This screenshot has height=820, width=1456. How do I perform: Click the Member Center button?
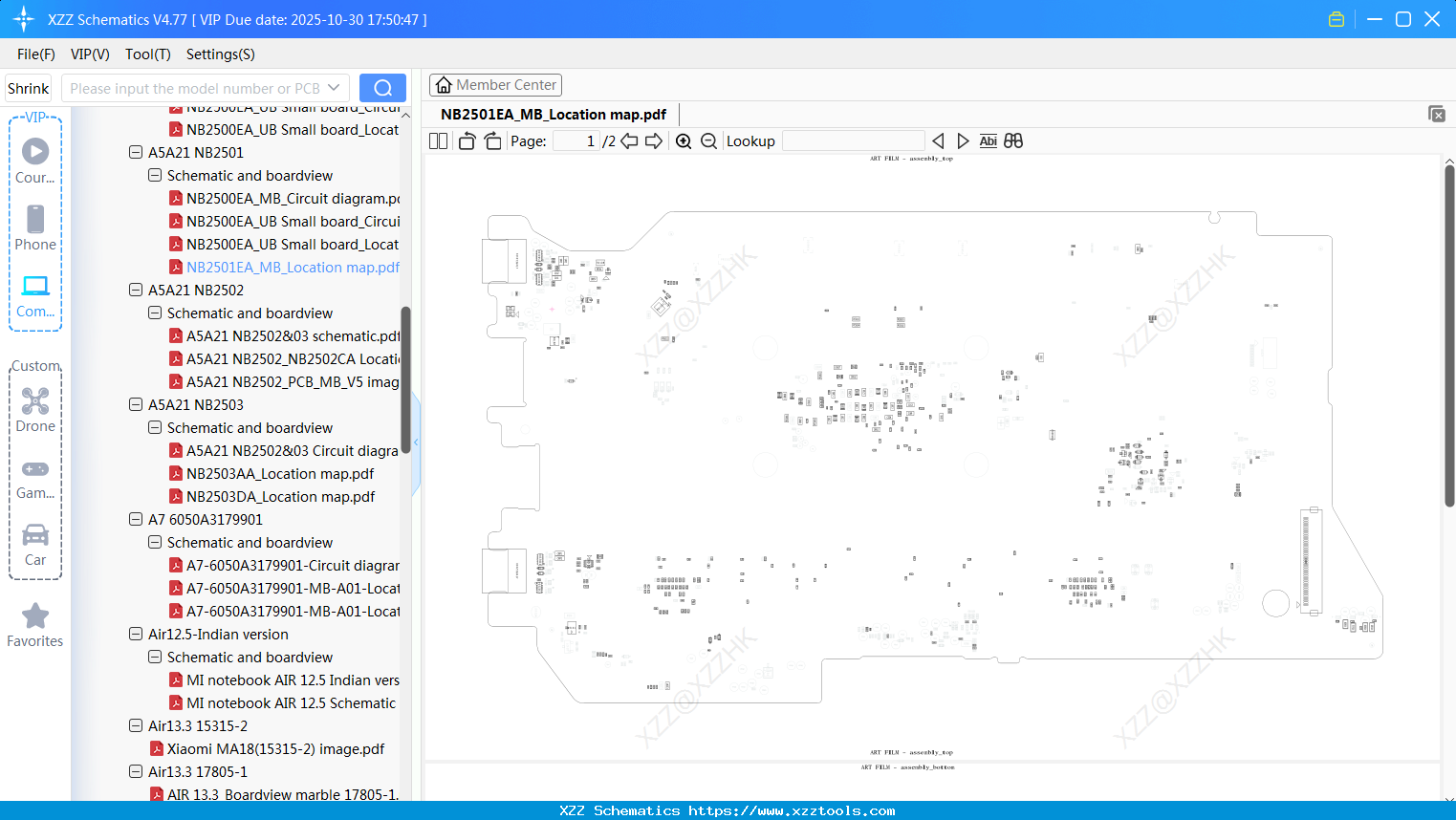pos(495,85)
